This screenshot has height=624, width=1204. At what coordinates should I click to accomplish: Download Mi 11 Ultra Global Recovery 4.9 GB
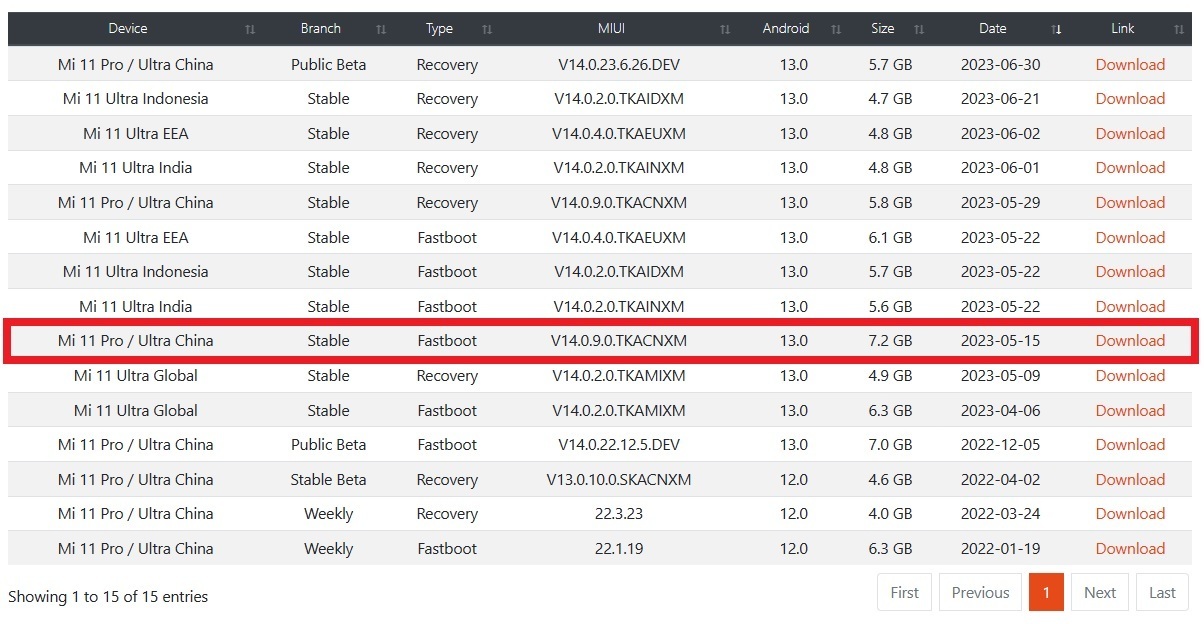pyautogui.click(x=1130, y=376)
